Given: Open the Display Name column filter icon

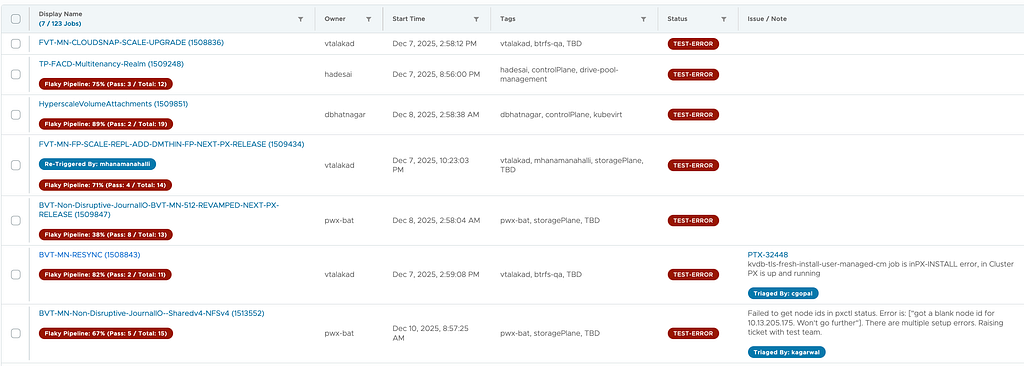Looking at the screenshot, I should coord(300,20).
